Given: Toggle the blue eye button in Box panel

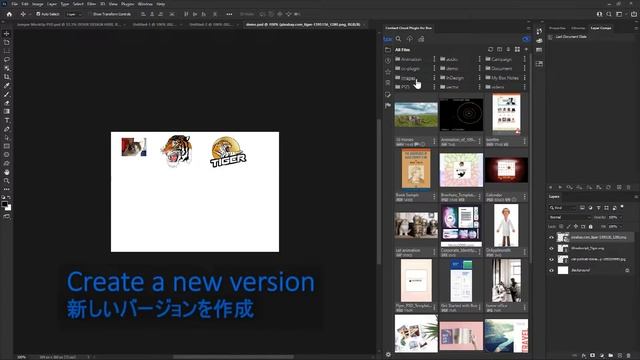Looking at the screenshot, I should [526, 39].
